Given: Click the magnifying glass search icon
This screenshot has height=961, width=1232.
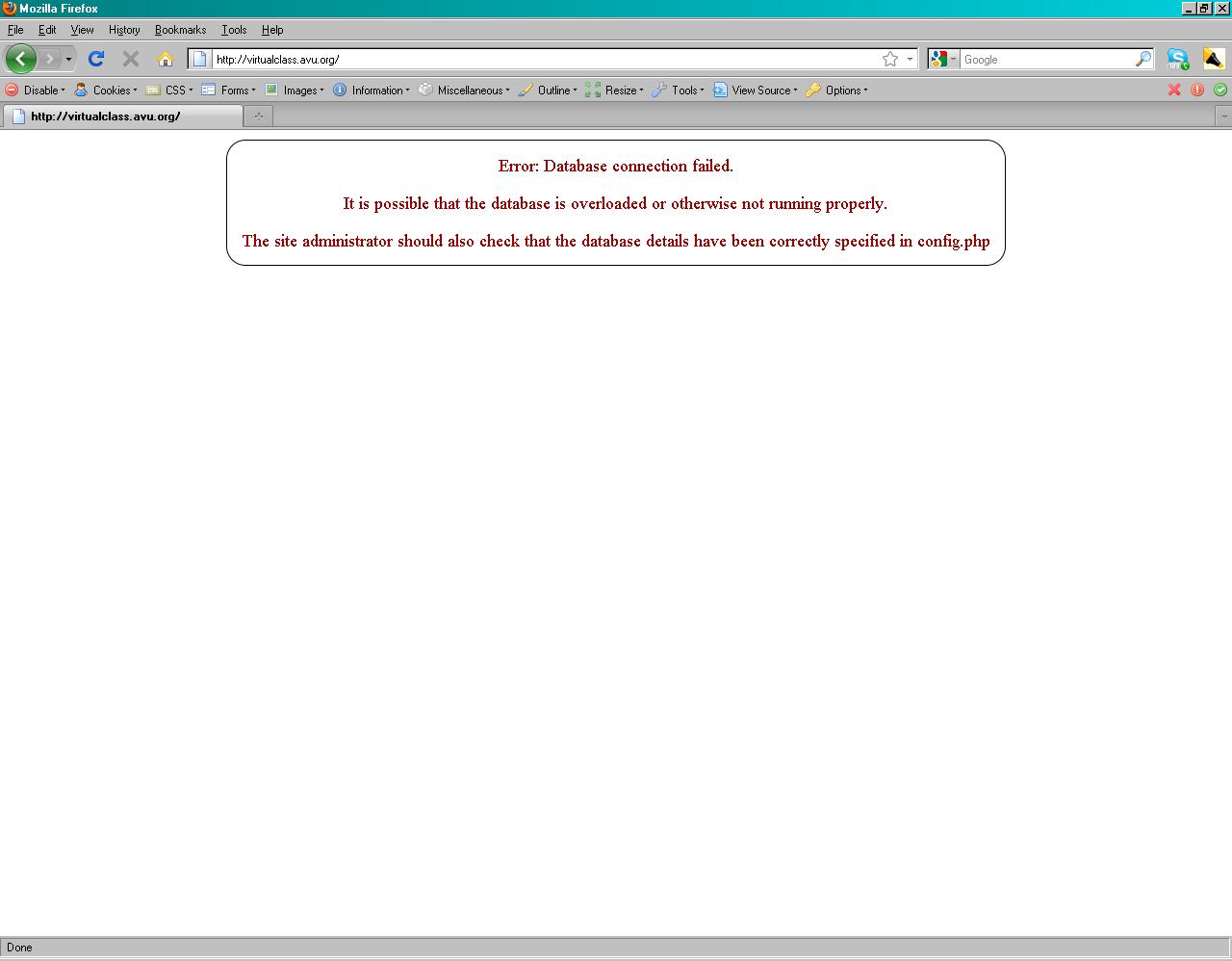Looking at the screenshot, I should pyautogui.click(x=1143, y=59).
